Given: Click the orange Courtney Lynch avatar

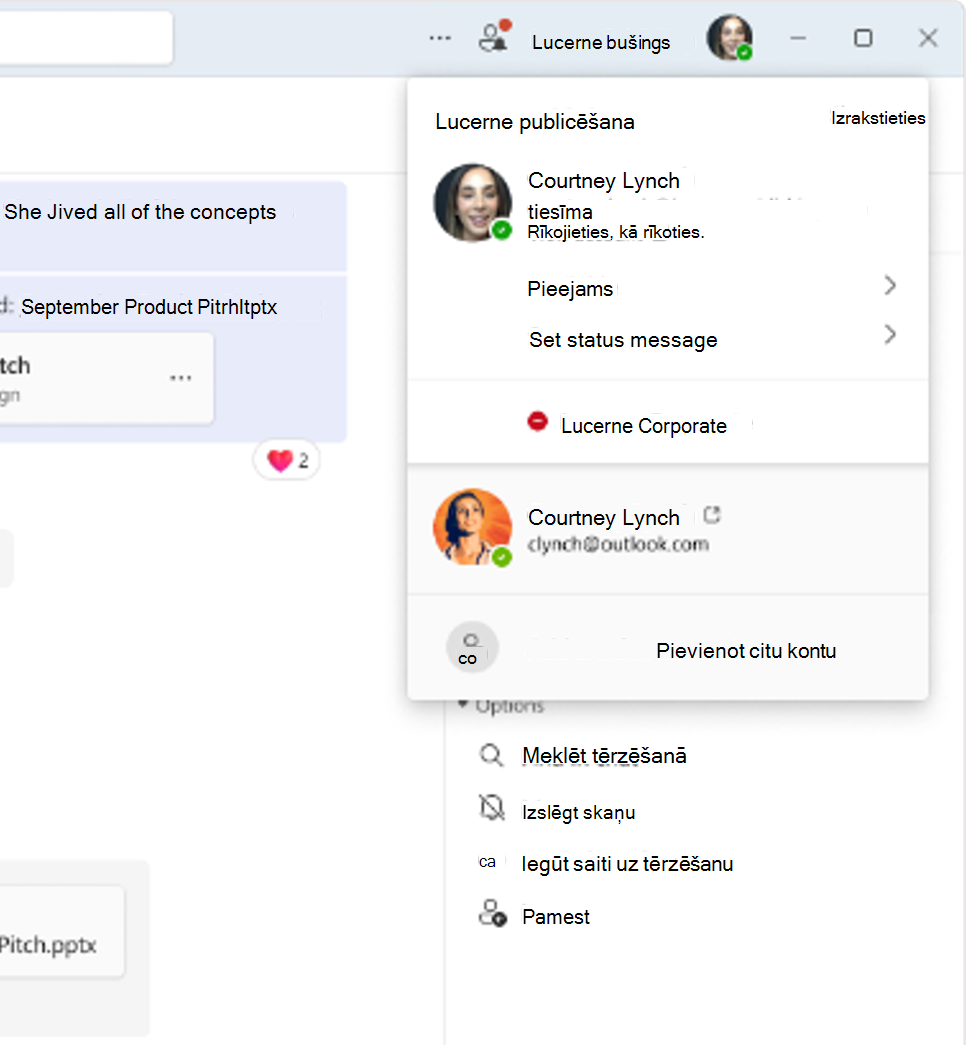Looking at the screenshot, I should tap(473, 528).
